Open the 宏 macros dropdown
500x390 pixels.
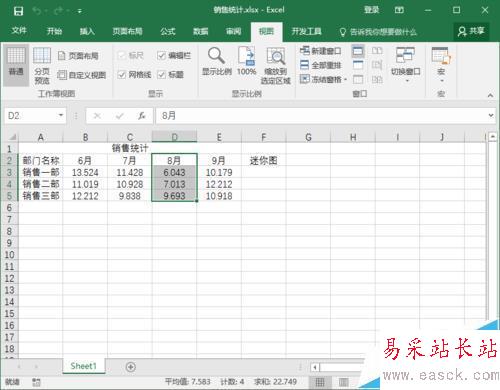441,65
